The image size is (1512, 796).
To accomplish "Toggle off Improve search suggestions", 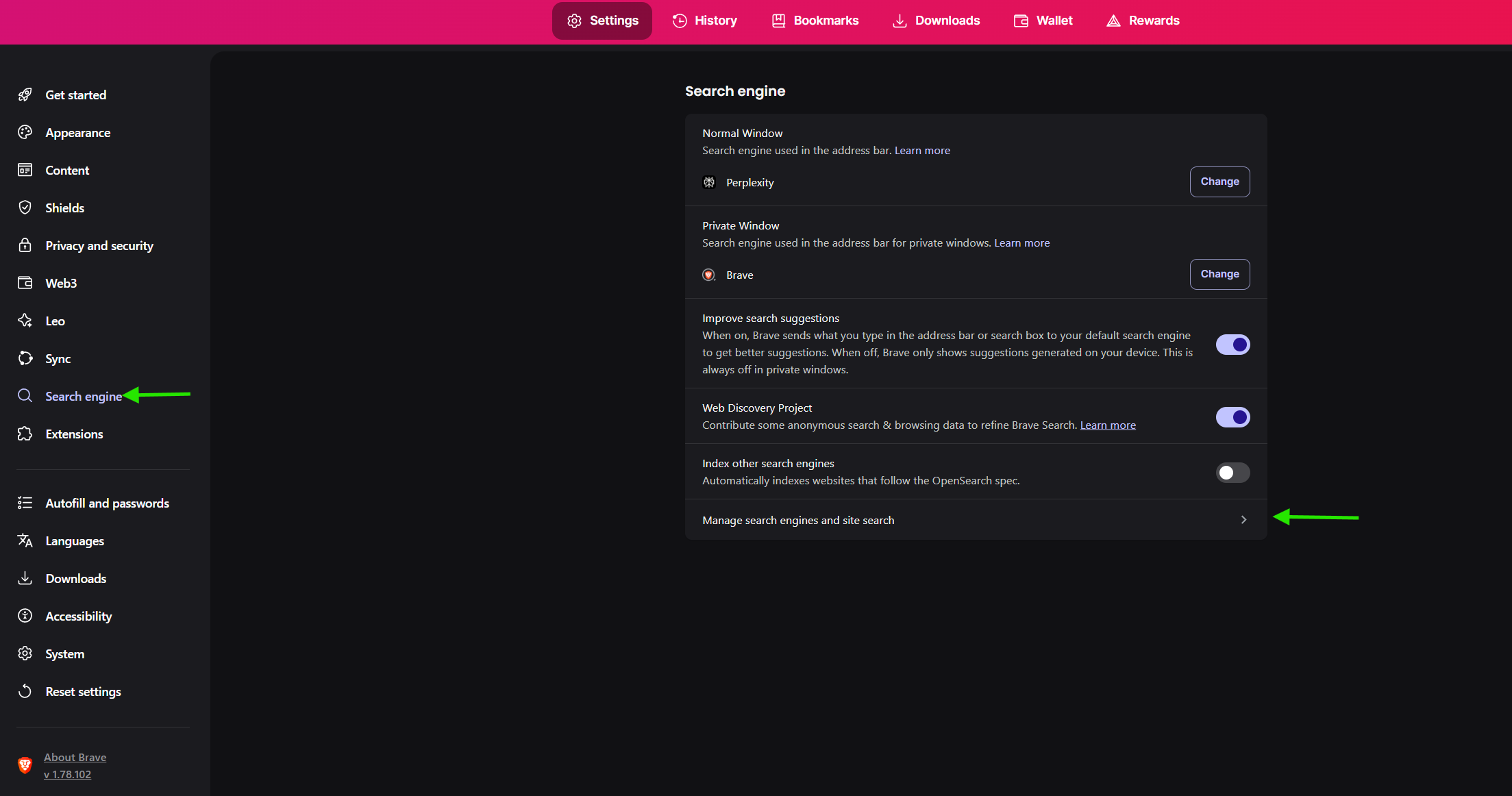I will pyautogui.click(x=1232, y=345).
